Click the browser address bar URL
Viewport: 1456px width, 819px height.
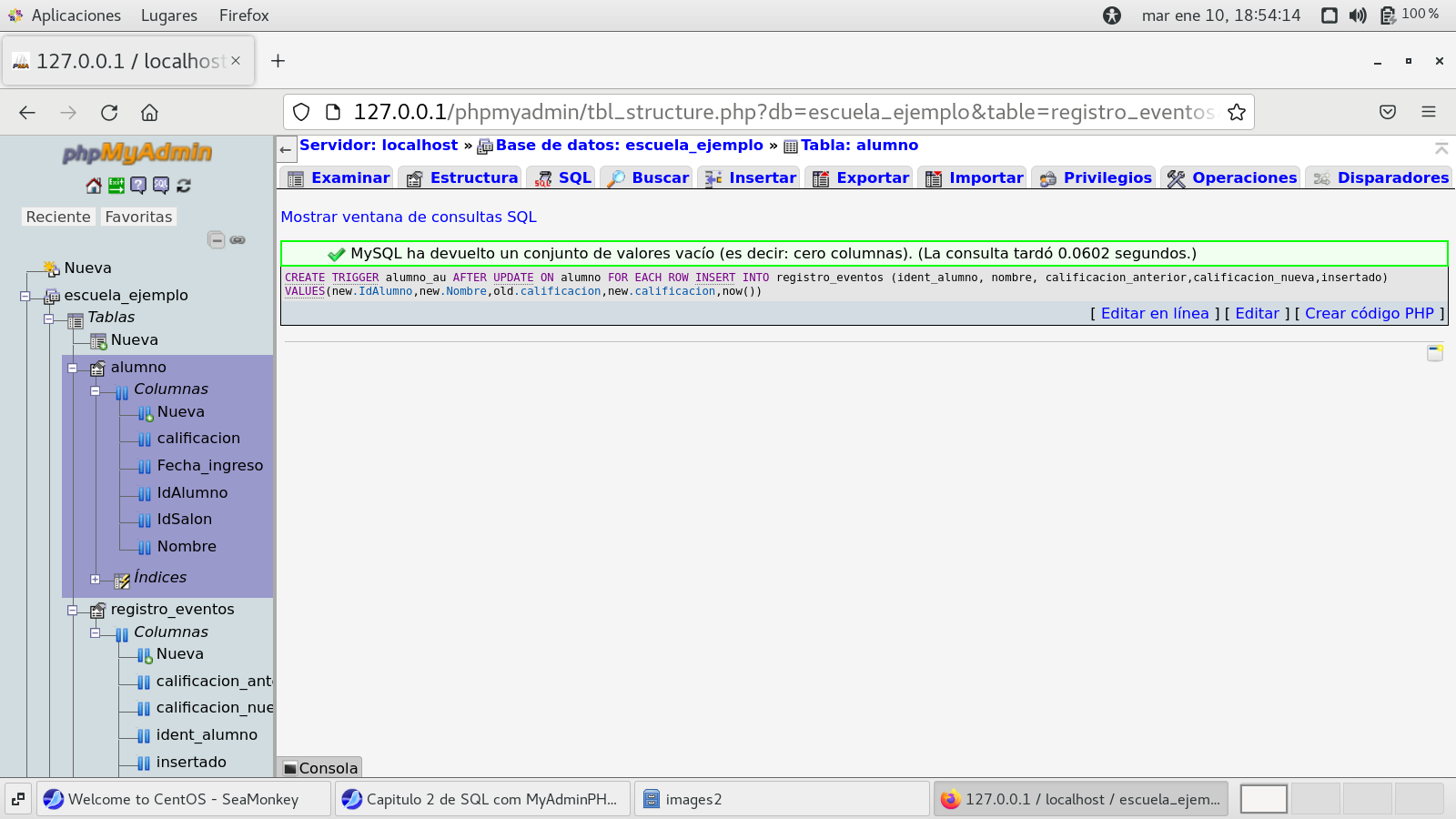(x=783, y=112)
